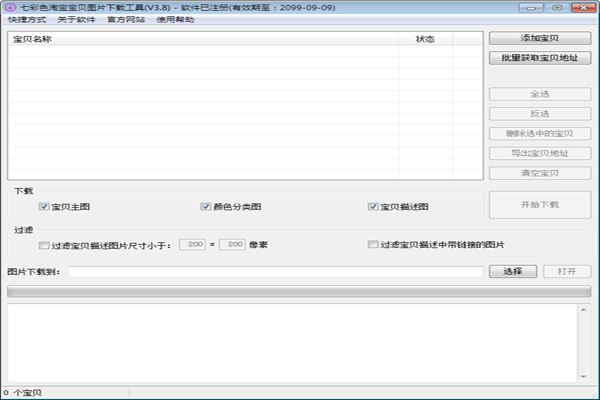Screen dimensions: 600x400
Task: Click the 选择 folder button
Action: tap(512, 271)
